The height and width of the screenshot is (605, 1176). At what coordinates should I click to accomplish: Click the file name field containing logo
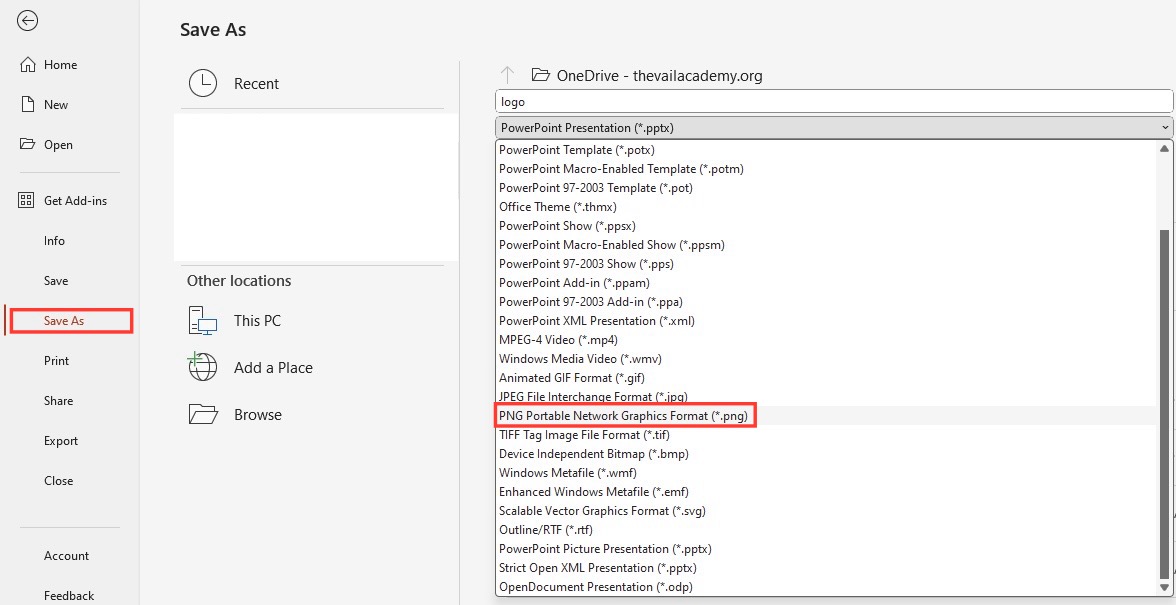834,101
